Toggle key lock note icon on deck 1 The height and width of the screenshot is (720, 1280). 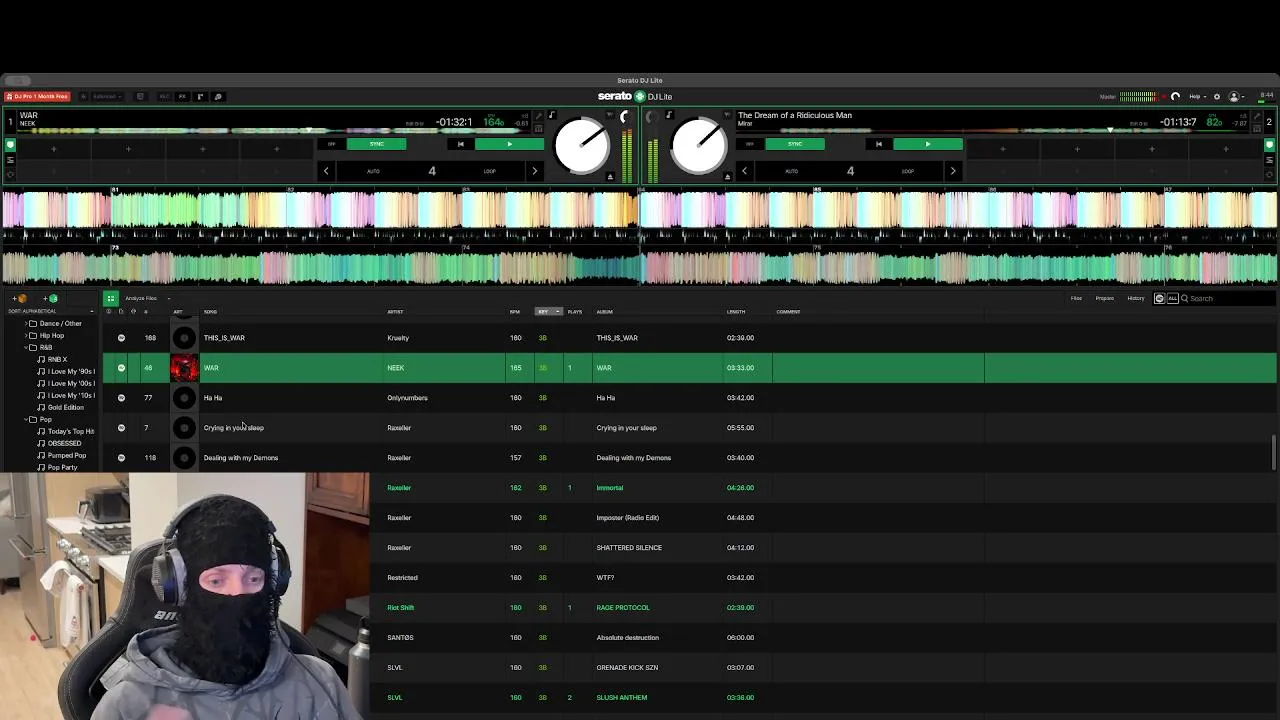pyautogui.click(x=551, y=116)
